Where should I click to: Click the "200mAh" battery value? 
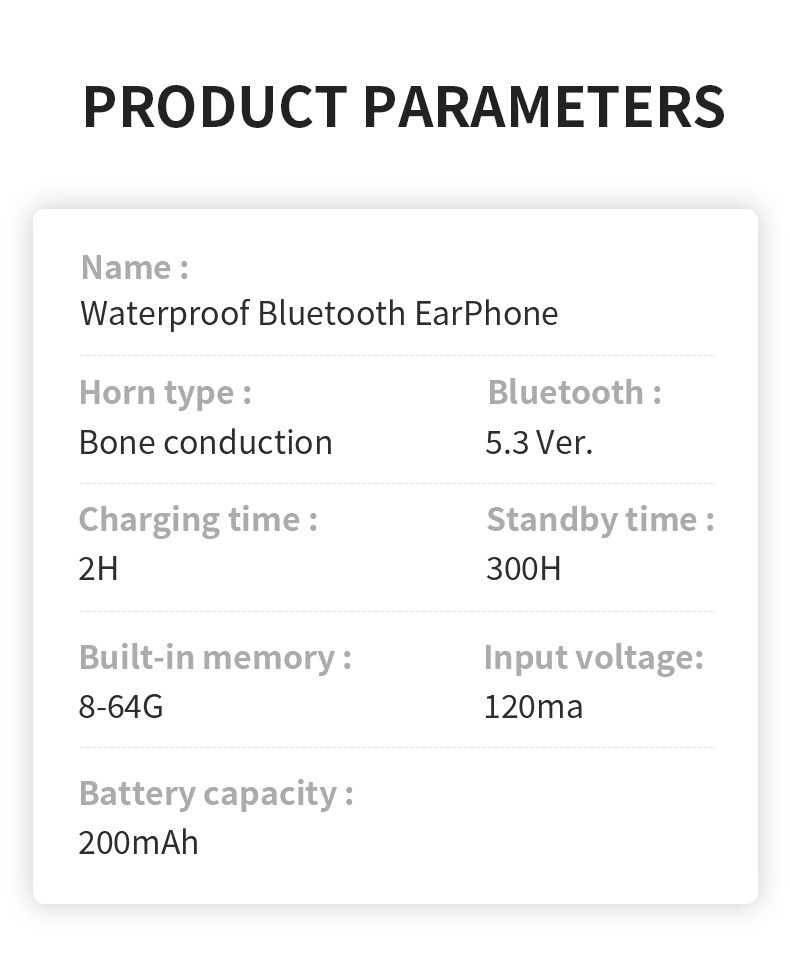138,842
